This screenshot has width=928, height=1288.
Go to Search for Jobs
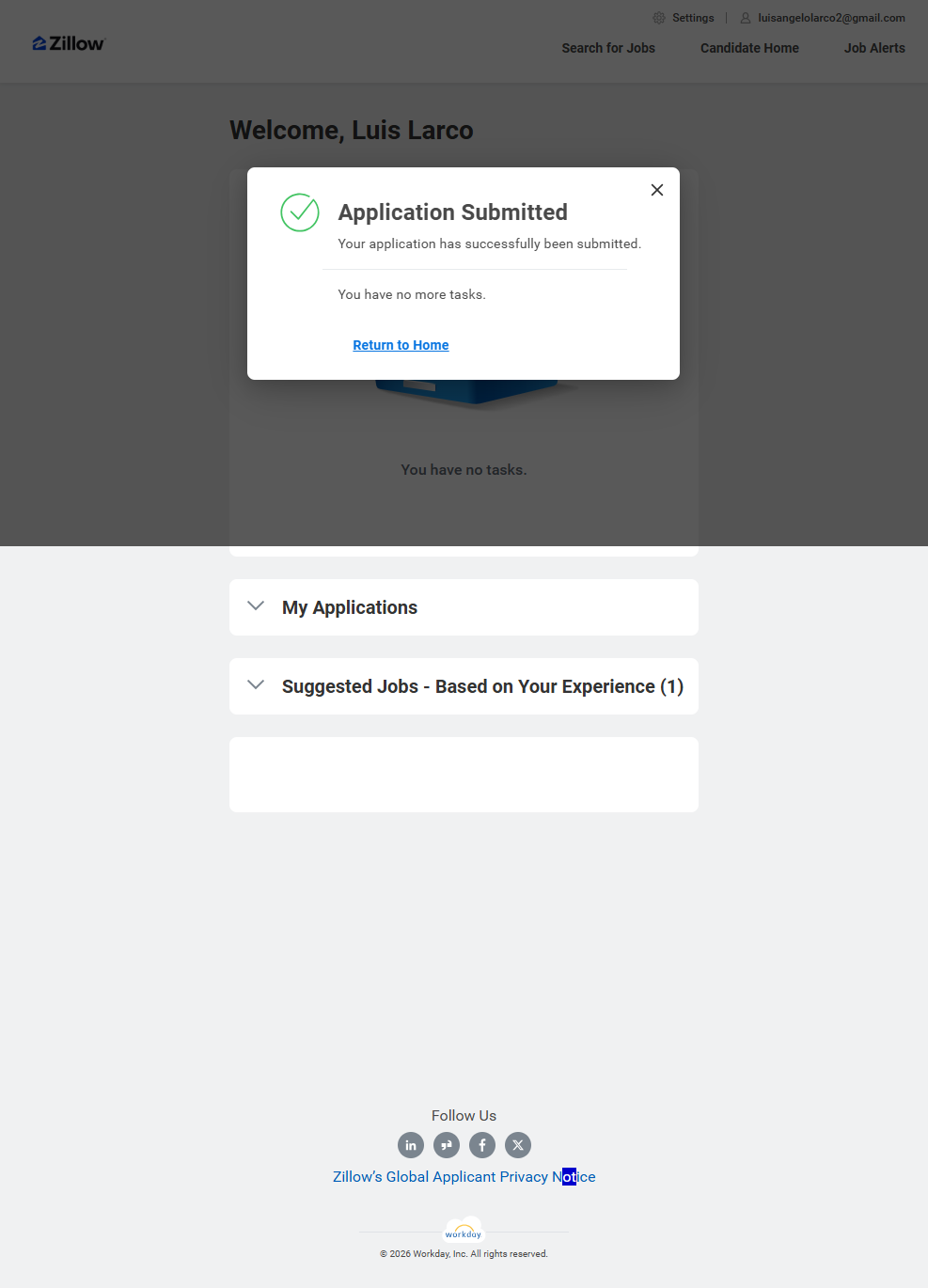[608, 48]
